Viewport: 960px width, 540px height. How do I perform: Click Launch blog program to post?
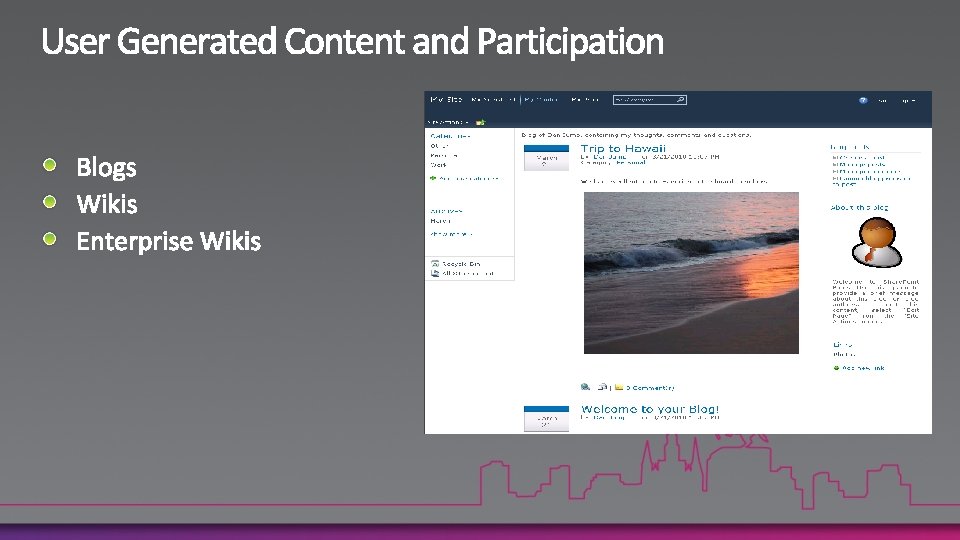click(871, 181)
